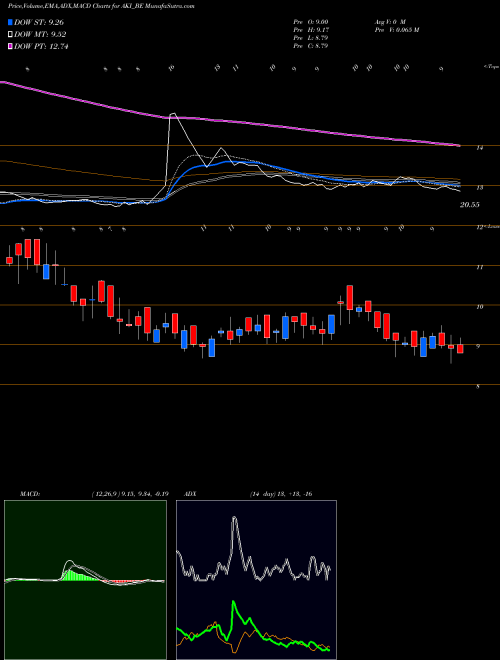The height and width of the screenshot is (660, 500).
Task: Open the ADX indicator chart panel
Action: coord(256,580)
